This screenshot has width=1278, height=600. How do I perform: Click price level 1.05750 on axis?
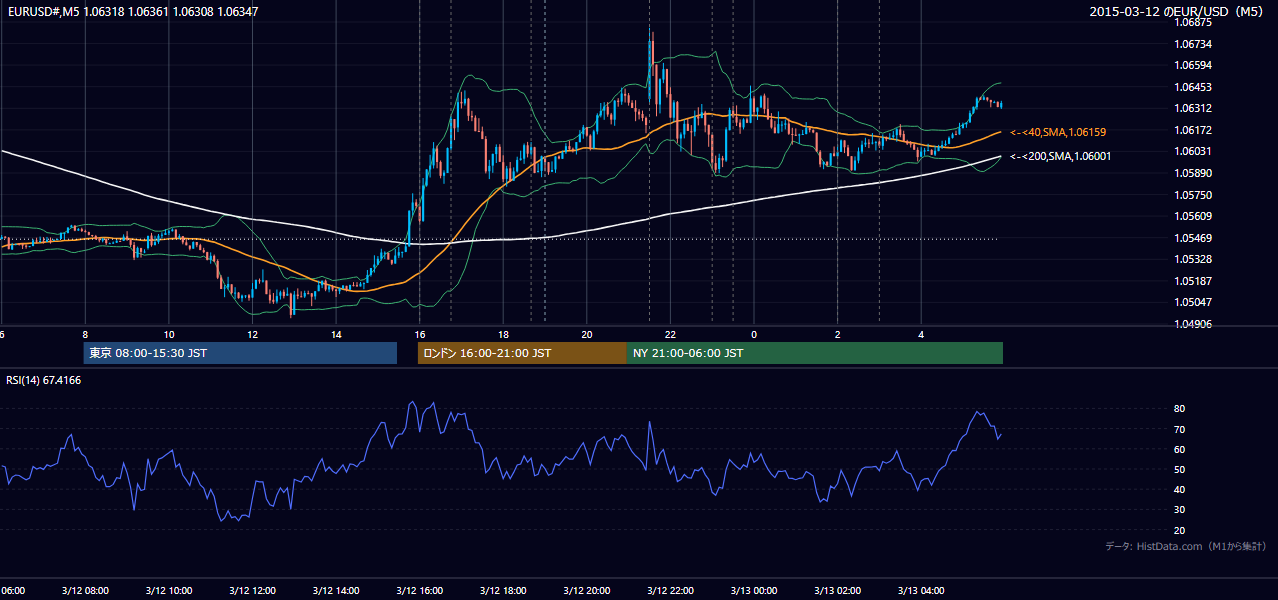point(1193,195)
